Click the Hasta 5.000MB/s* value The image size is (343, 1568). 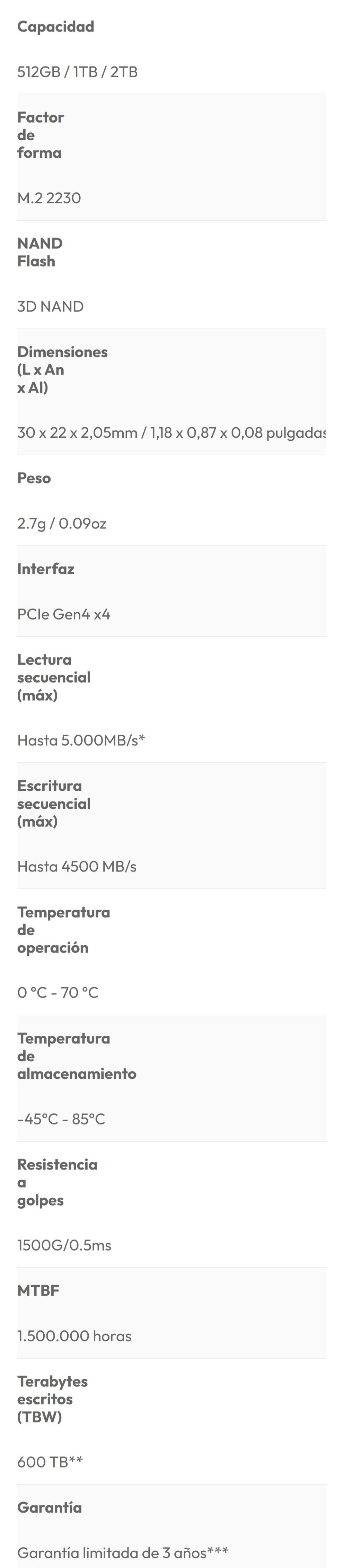click(81, 740)
